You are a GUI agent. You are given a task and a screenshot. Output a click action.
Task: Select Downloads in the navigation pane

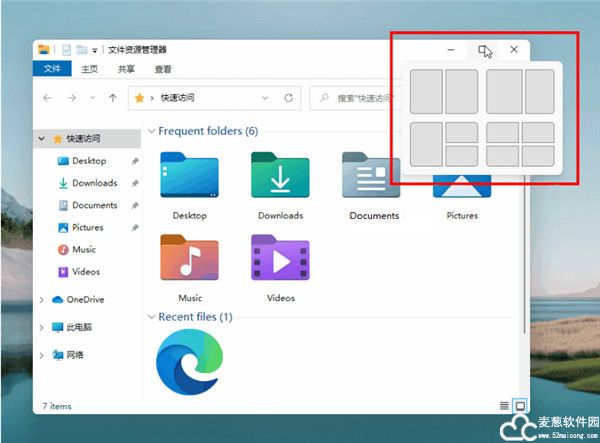click(94, 183)
